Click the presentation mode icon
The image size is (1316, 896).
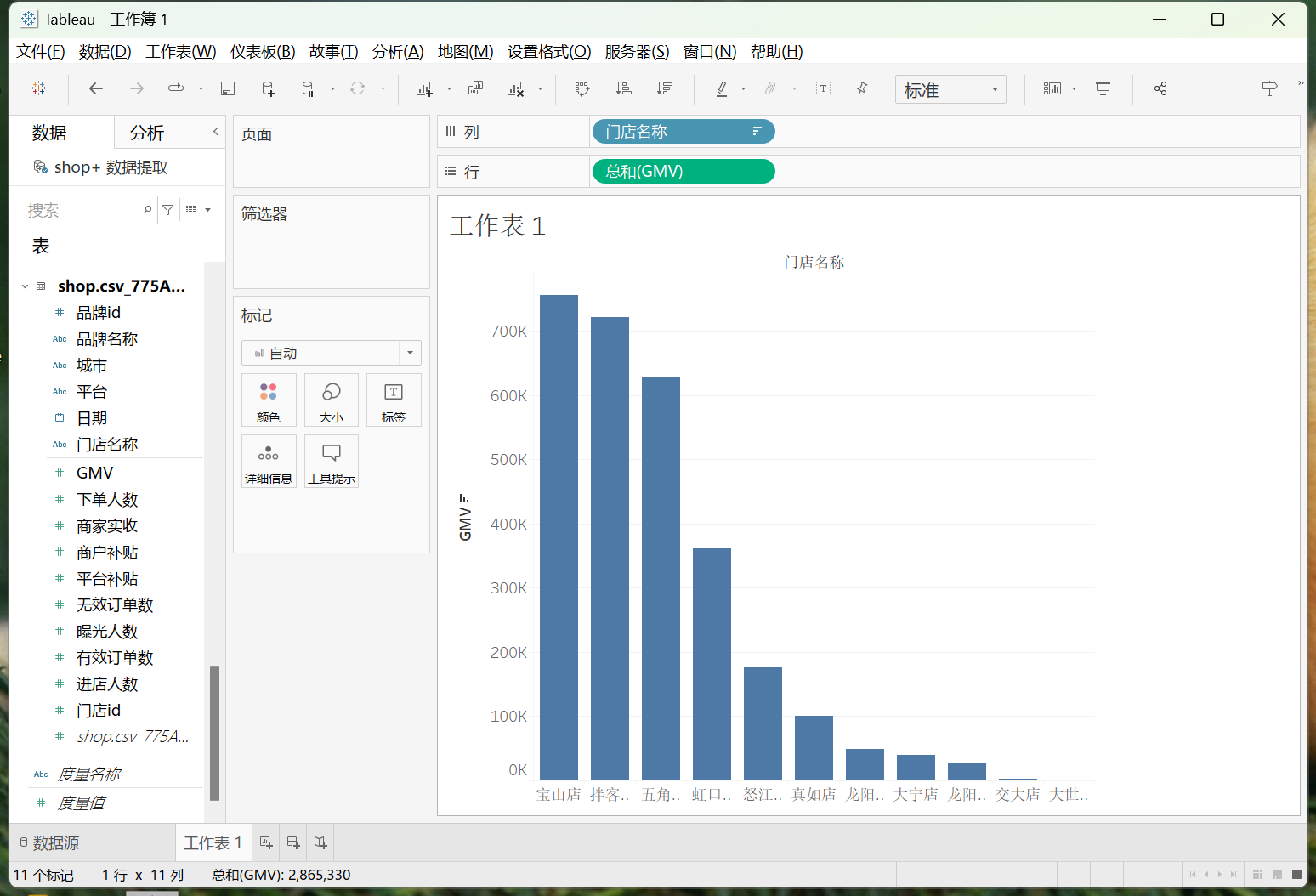tap(1103, 88)
